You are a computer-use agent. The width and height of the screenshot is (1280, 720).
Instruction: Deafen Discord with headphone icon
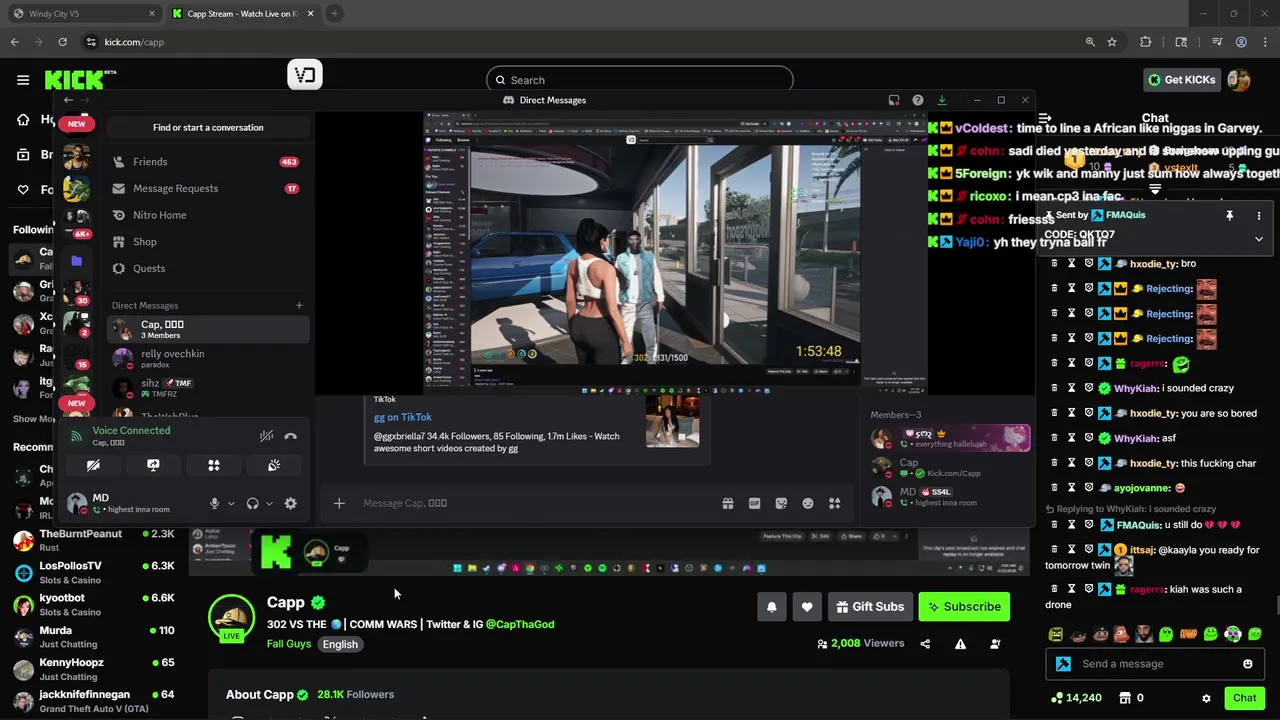tap(253, 504)
